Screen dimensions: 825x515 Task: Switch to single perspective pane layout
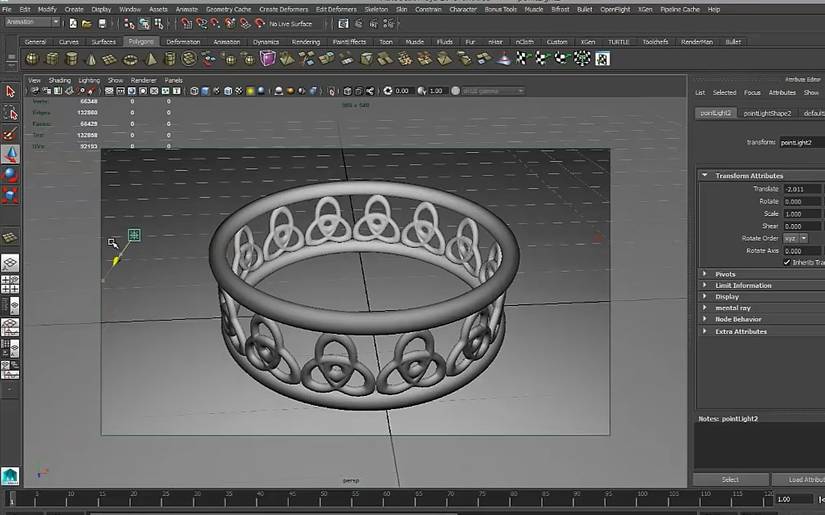tap(10, 262)
